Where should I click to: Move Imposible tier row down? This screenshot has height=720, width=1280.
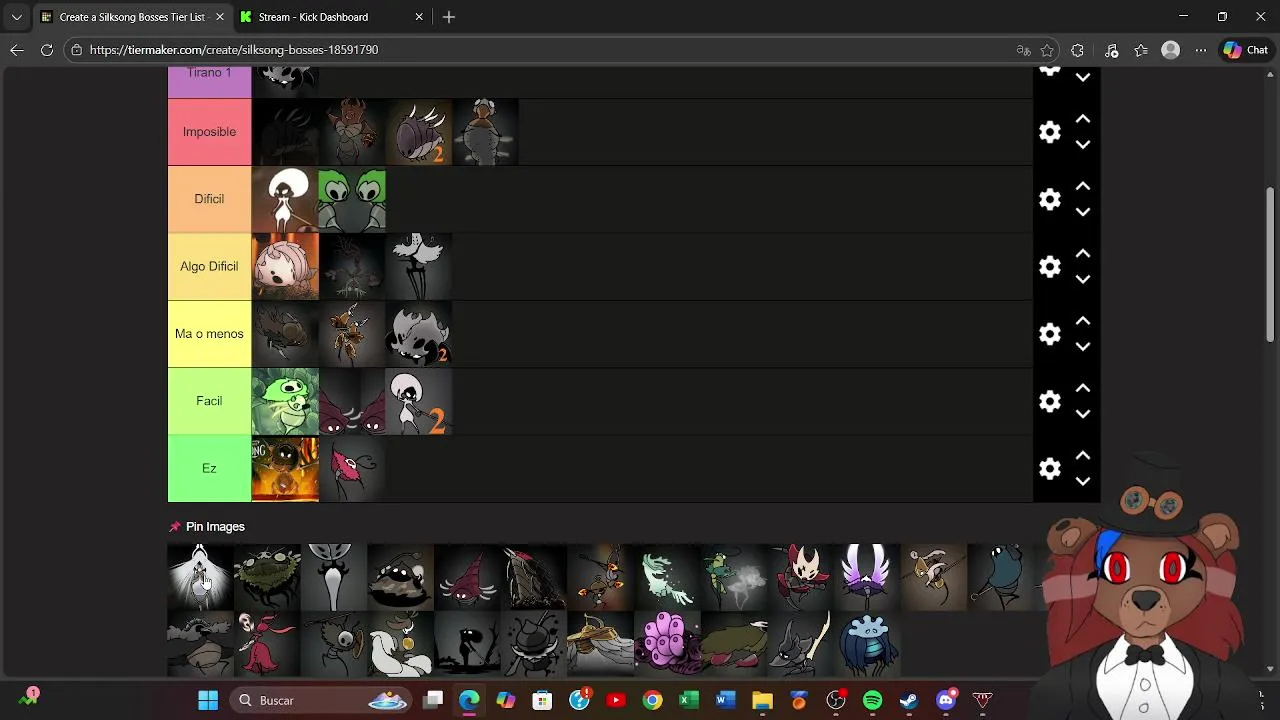[1083, 145]
